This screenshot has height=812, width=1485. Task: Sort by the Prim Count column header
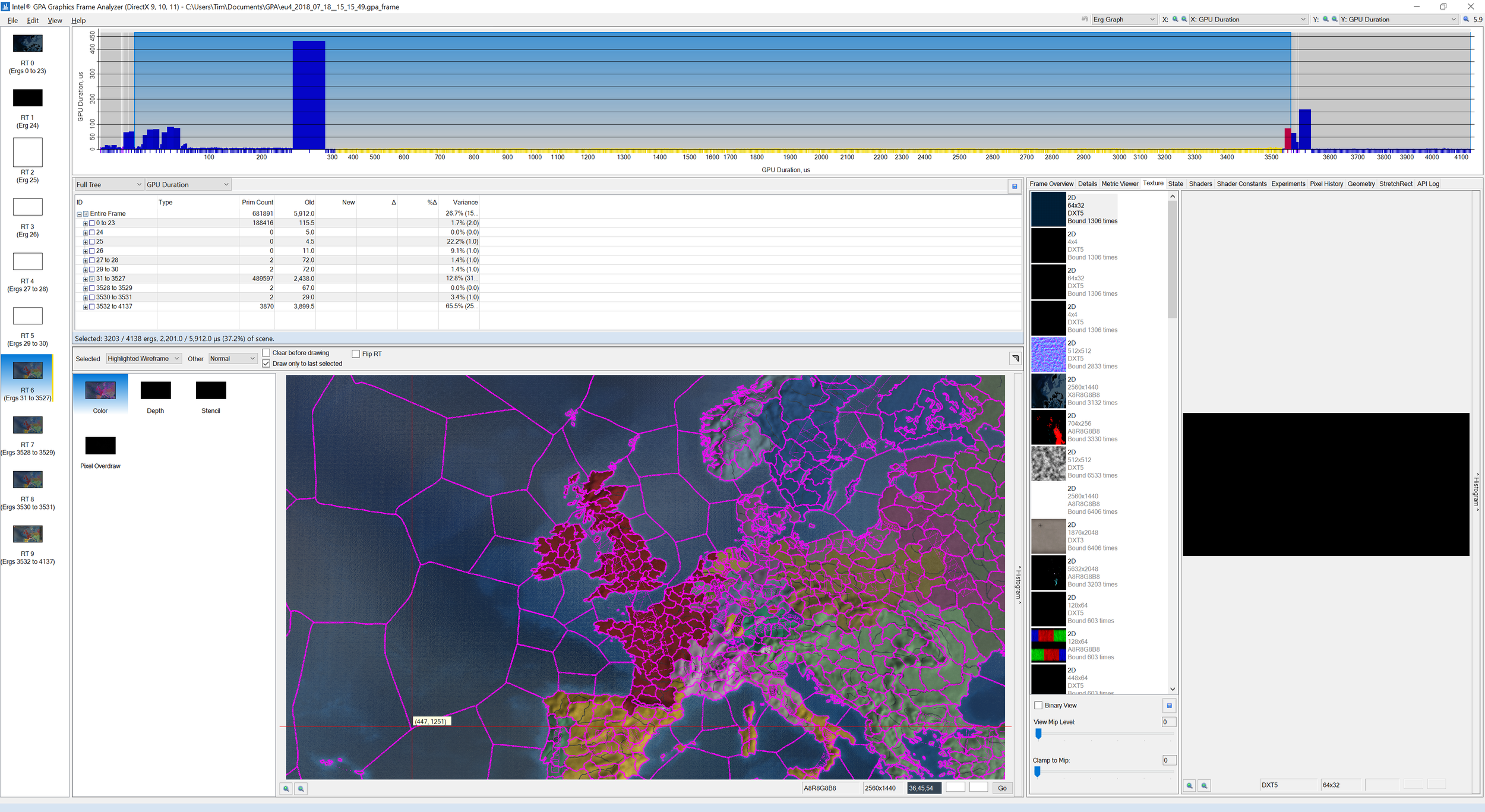click(257, 203)
